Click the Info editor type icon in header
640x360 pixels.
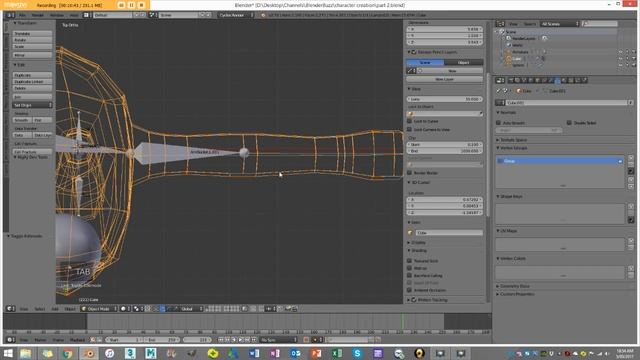pyautogui.click(x=10, y=15)
